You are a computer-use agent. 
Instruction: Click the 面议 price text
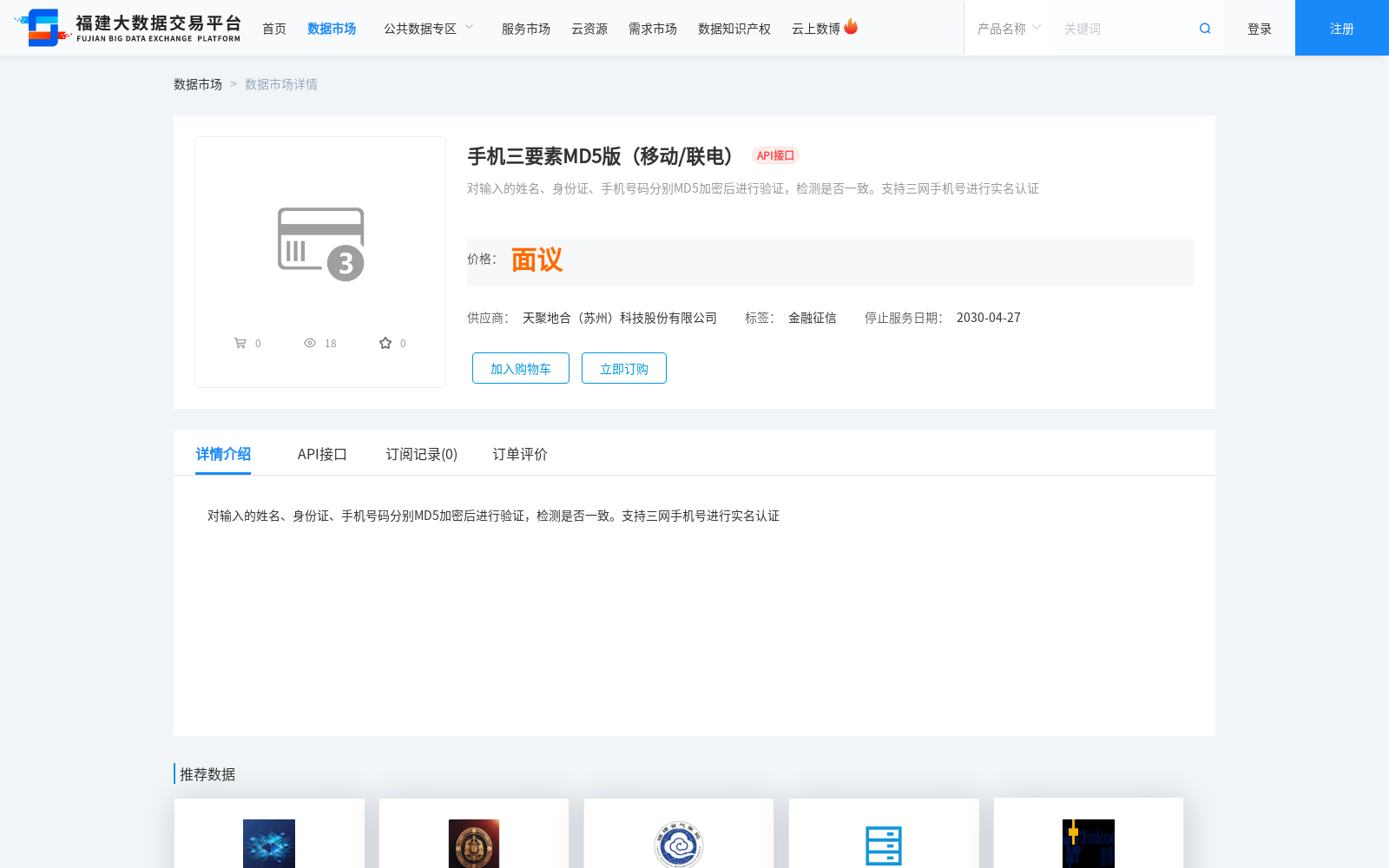537,260
